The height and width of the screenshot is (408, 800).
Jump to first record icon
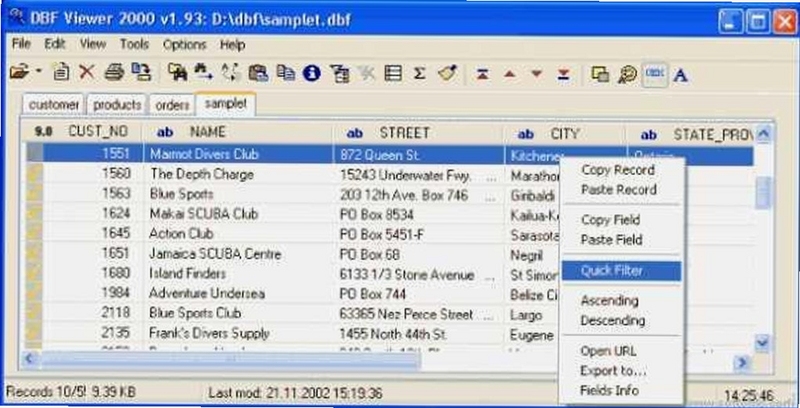point(482,74)
